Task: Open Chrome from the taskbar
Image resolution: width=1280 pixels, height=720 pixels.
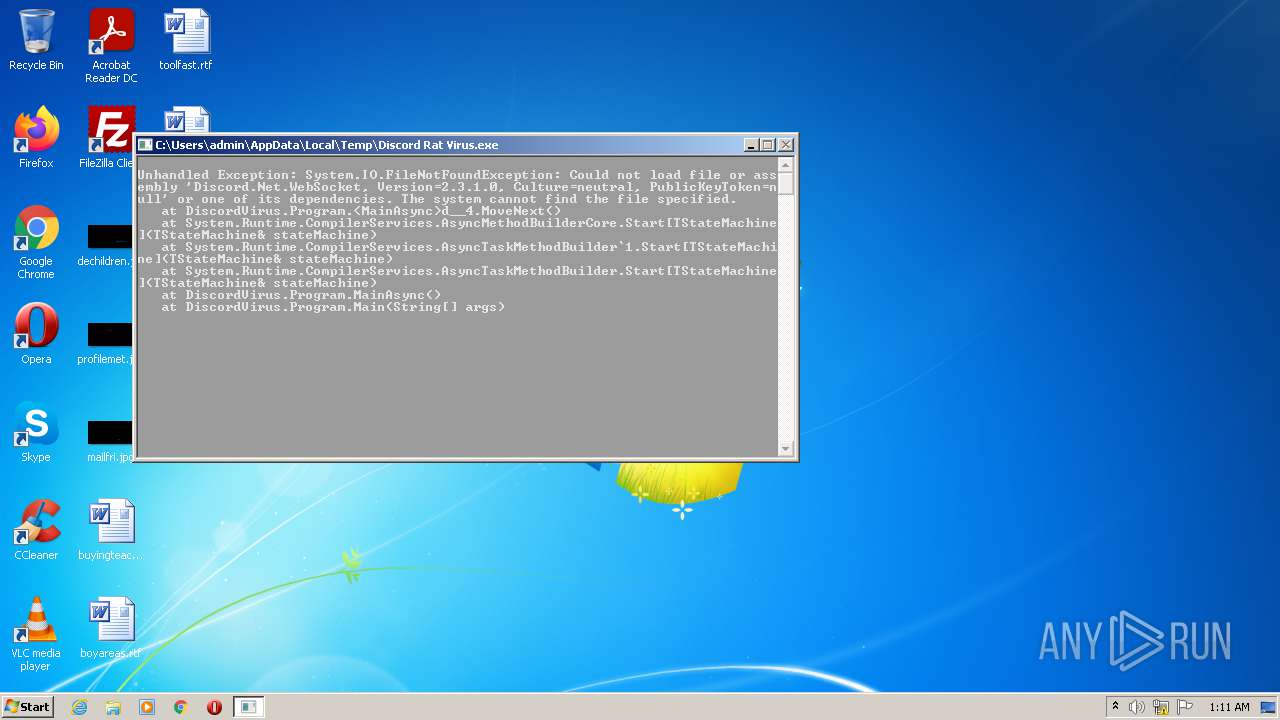Action: [181, 707]
